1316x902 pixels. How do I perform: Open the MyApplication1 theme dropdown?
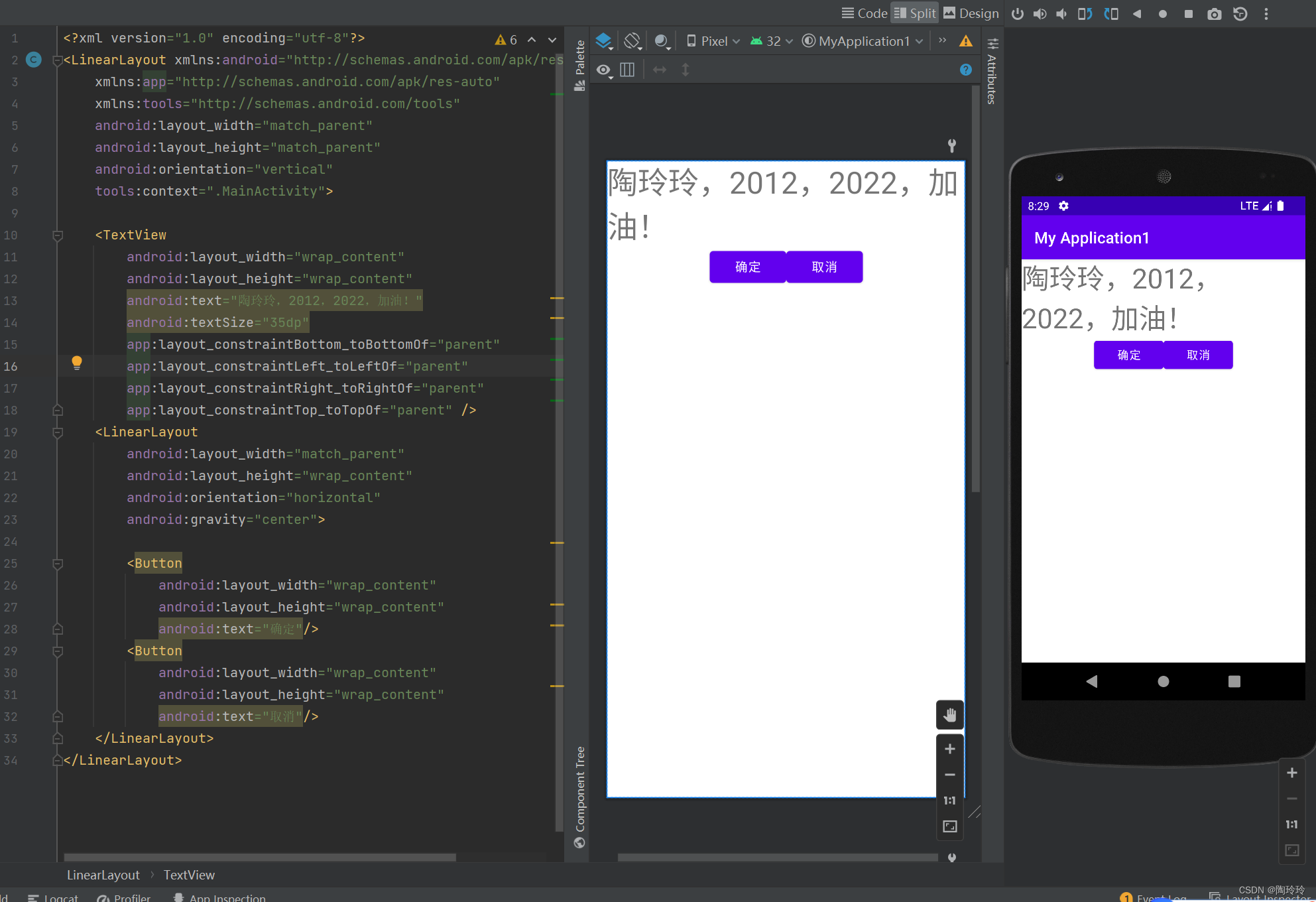coord(863,41)
